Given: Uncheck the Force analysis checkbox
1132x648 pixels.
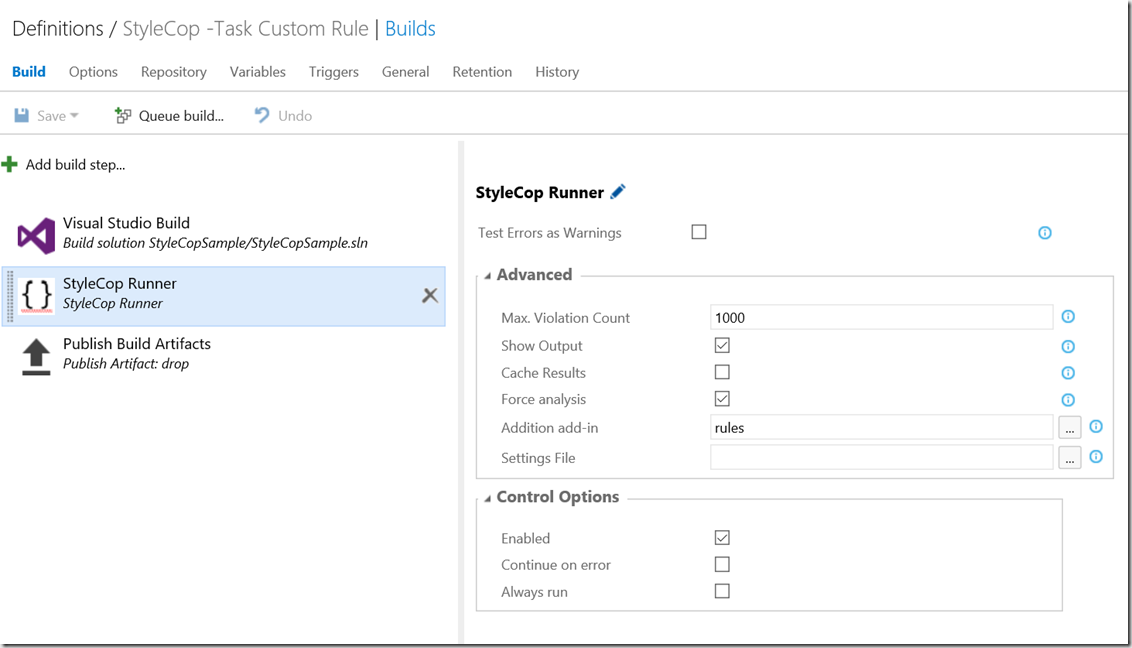Looking at the screenshot, I should [x=722, y=399].
